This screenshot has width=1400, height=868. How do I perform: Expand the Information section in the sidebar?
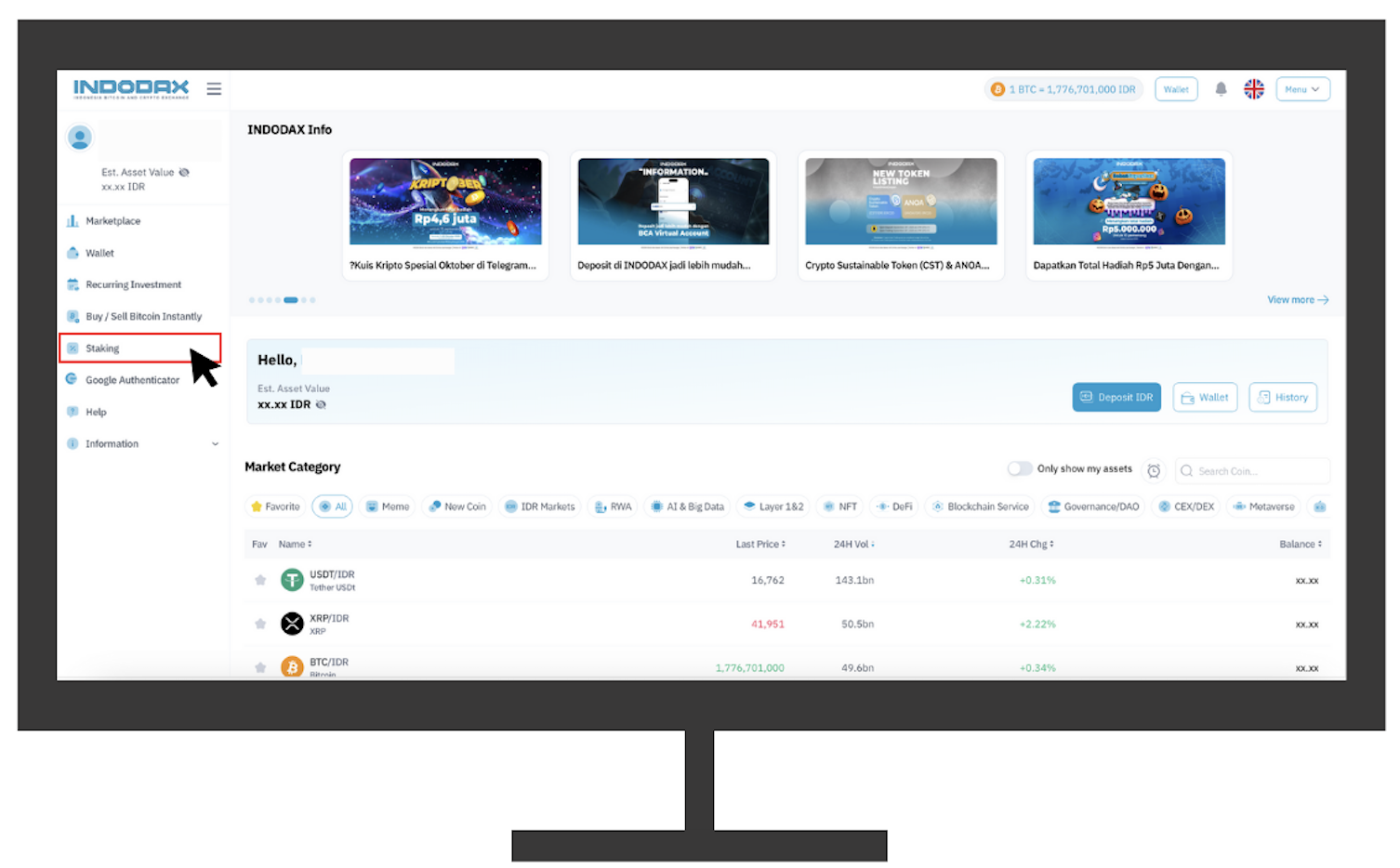point(215,444)
